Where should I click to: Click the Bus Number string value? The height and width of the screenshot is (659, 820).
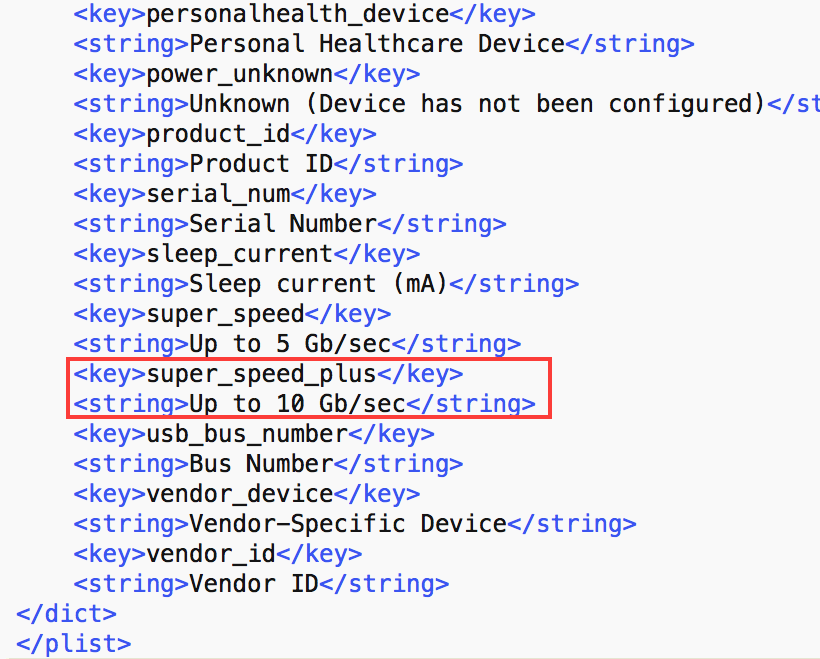(261, 464)
